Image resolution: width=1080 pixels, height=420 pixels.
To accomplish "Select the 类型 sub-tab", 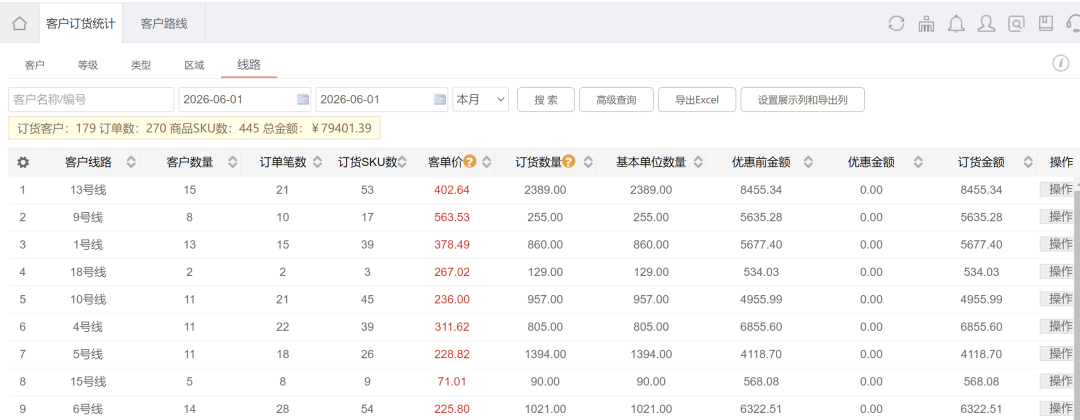I will click(x=141, y=65).
